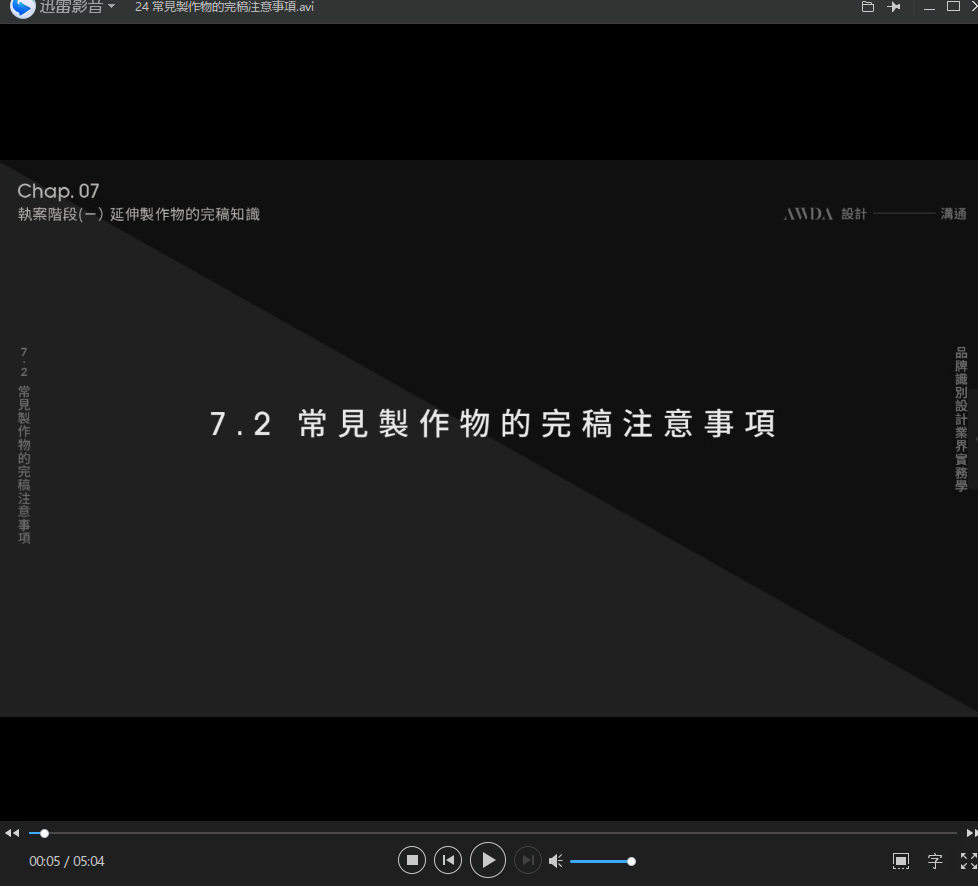Stop the video playback

(x=412, y=860)
